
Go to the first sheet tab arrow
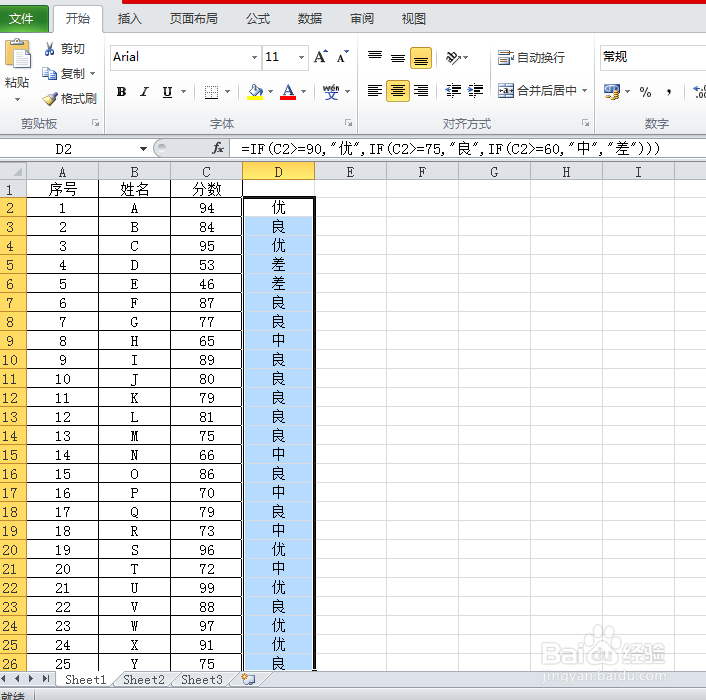(4, 678)
